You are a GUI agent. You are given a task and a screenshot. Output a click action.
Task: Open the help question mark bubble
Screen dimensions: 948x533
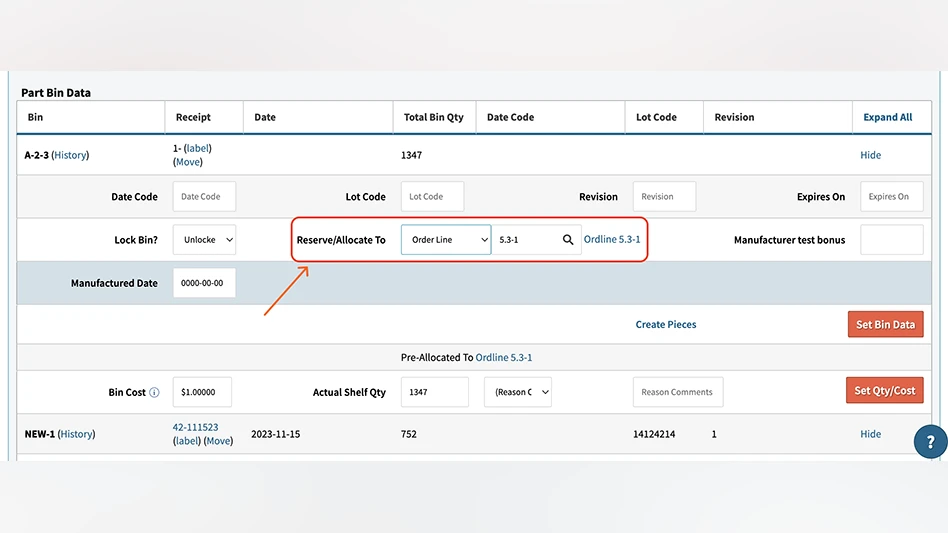point(930,442)
